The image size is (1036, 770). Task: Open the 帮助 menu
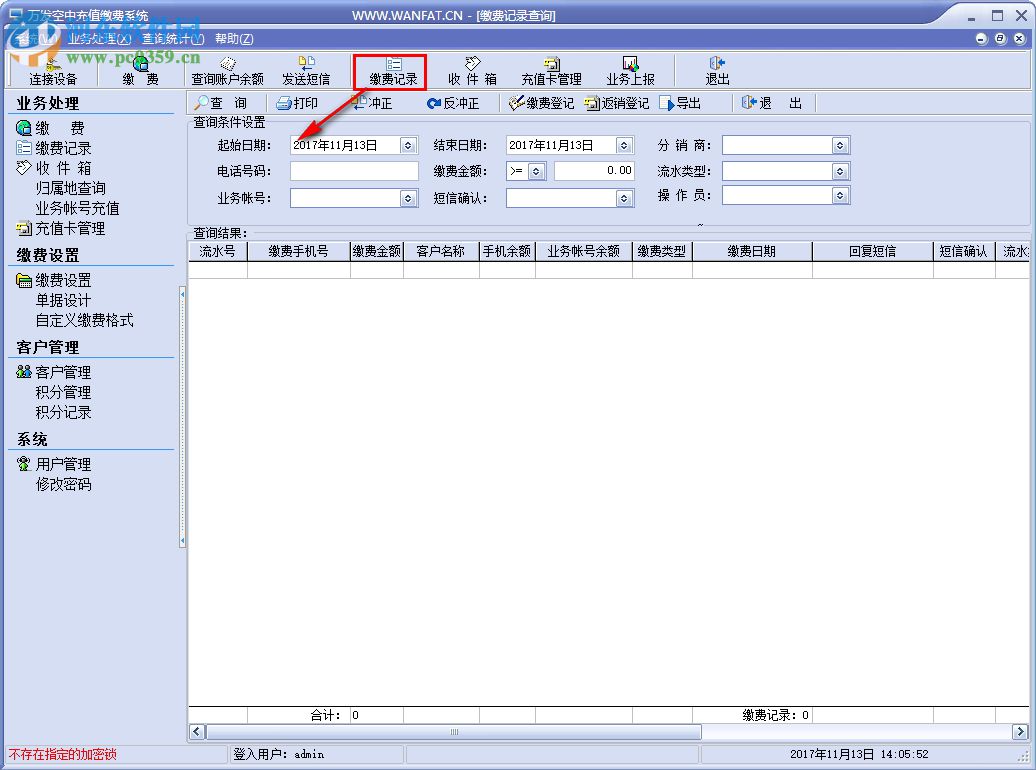pos(233,37)
